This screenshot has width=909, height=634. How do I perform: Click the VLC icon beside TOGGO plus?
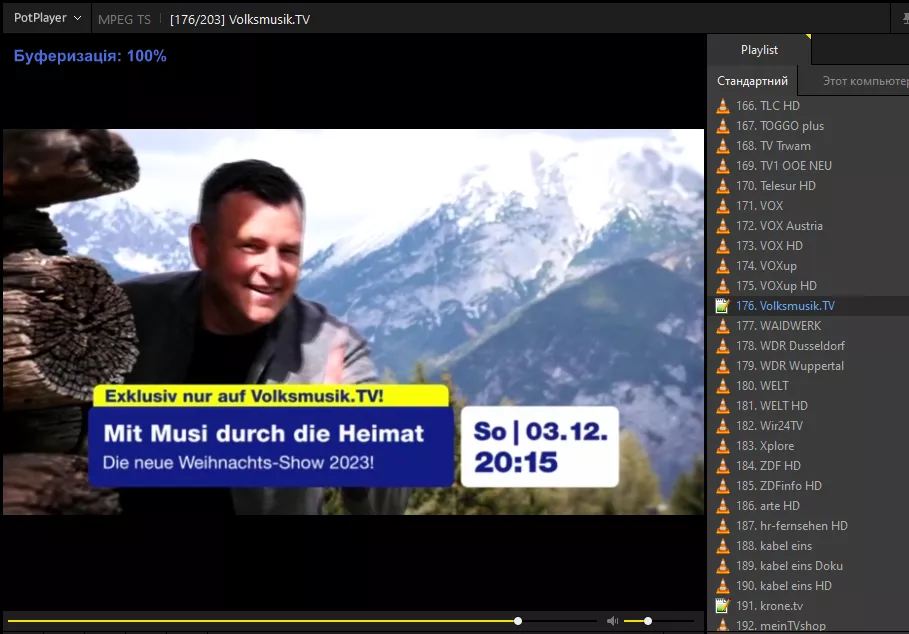tap(722, 126)
